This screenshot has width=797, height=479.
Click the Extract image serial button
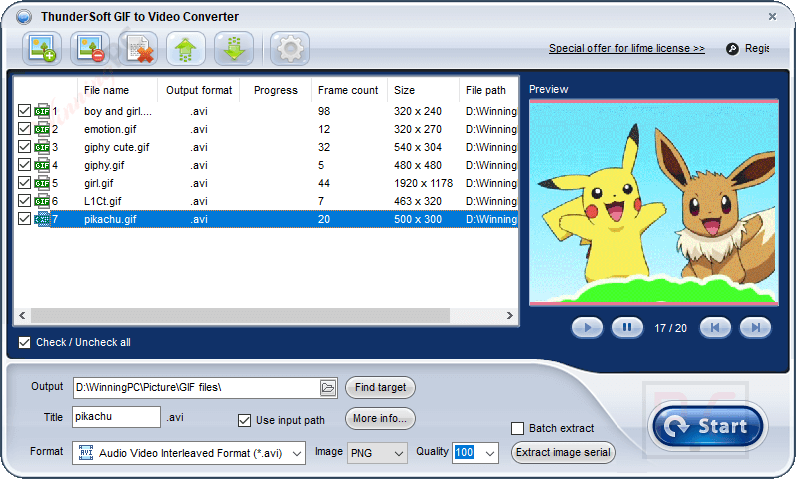[x=563, y=453]
